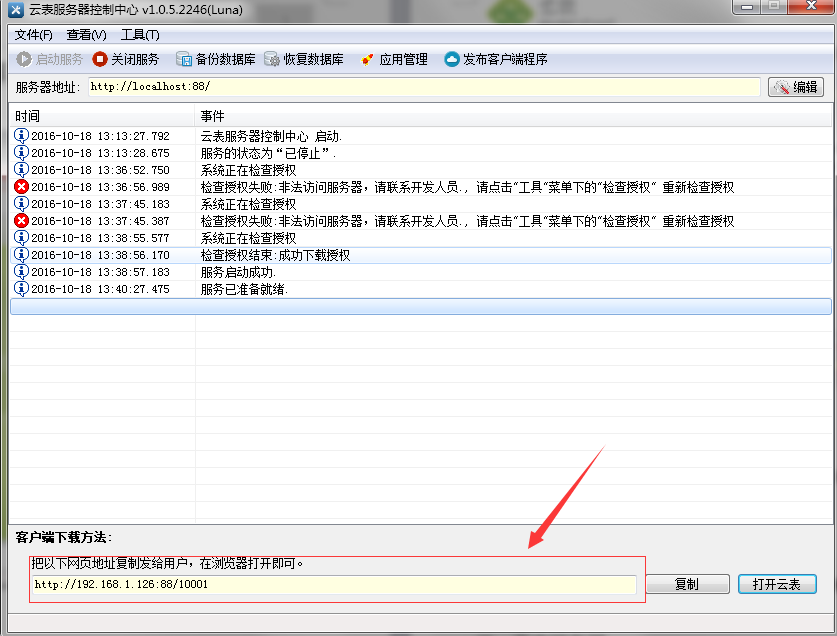Viewport: 837px width, 636px height.
Task: Click error icon of 13:37:45.387 log row
Action: [21, 221]
